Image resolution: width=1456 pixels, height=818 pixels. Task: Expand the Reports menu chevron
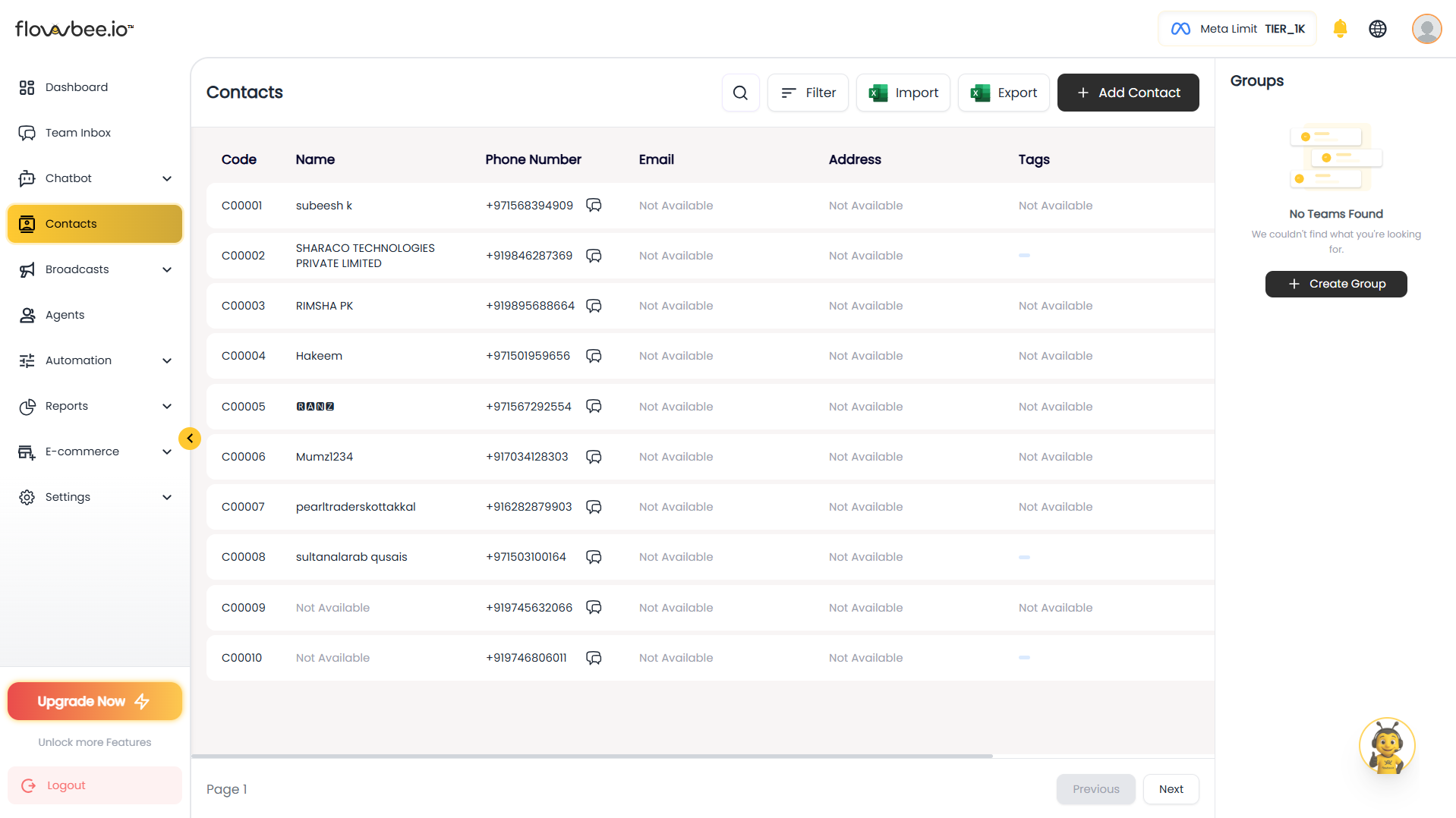point(167,406)
